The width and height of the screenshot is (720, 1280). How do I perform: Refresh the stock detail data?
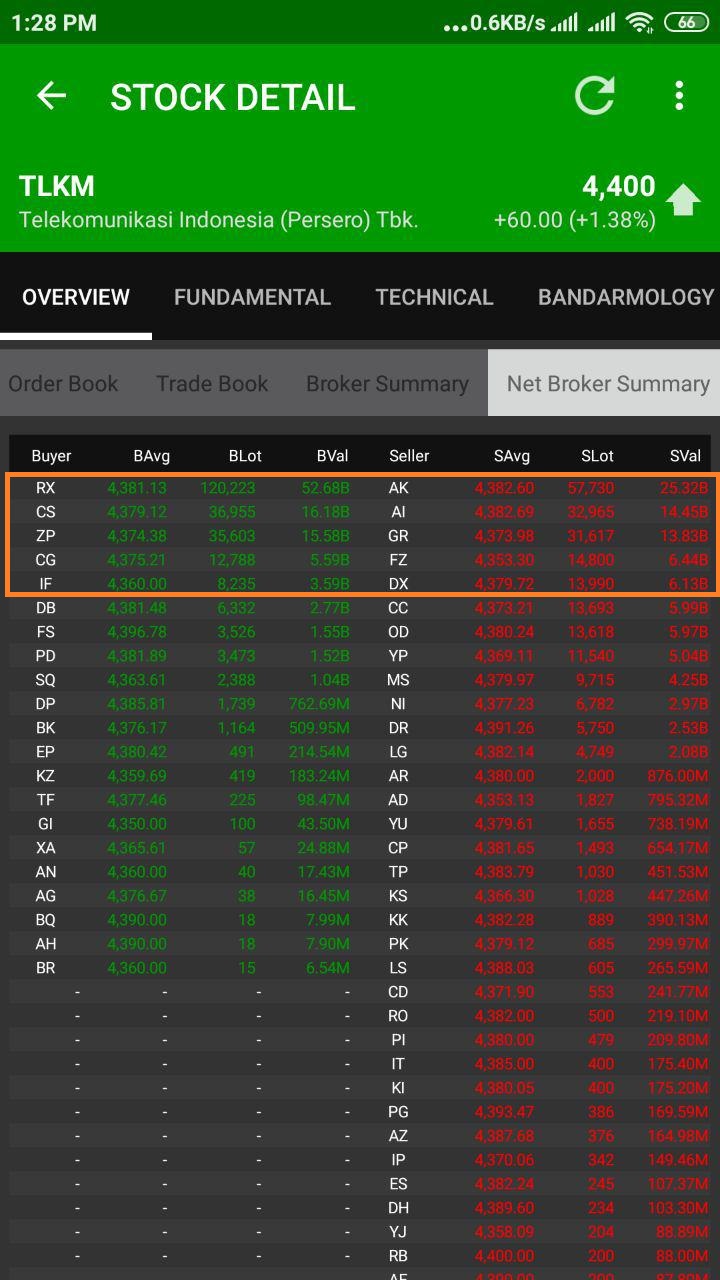point(595,96)
